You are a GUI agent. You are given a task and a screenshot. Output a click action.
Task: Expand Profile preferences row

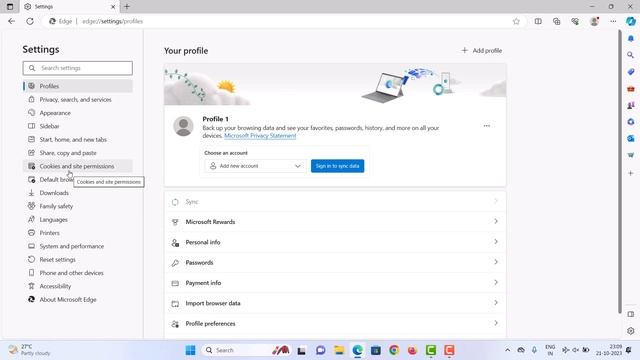(335, 324)
